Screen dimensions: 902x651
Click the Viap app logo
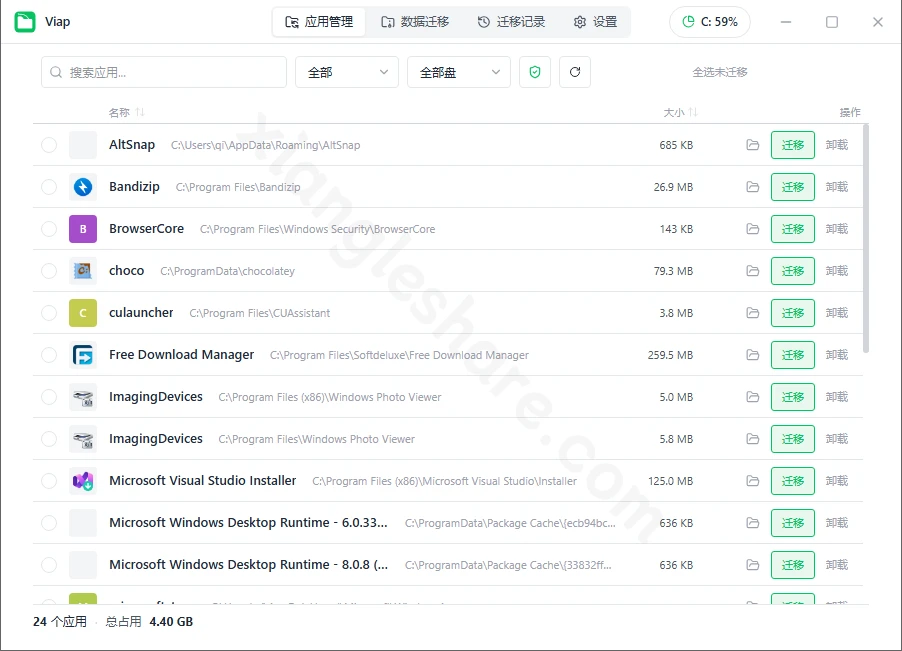(25, 22)
